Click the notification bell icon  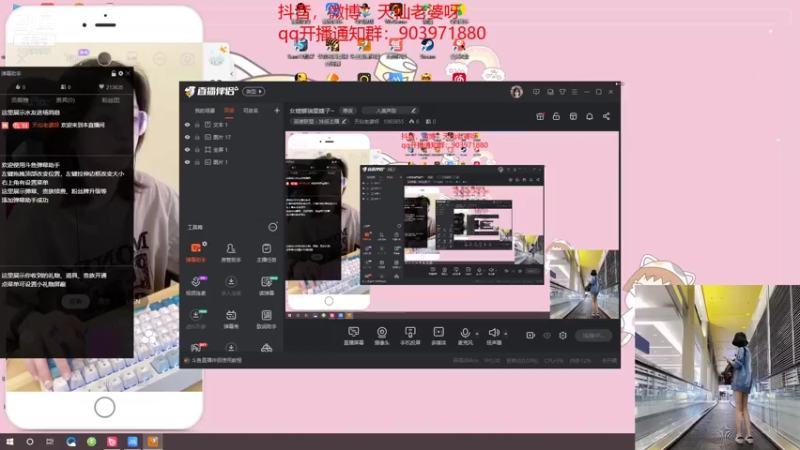pyautogui.click(x=589, y=116)
